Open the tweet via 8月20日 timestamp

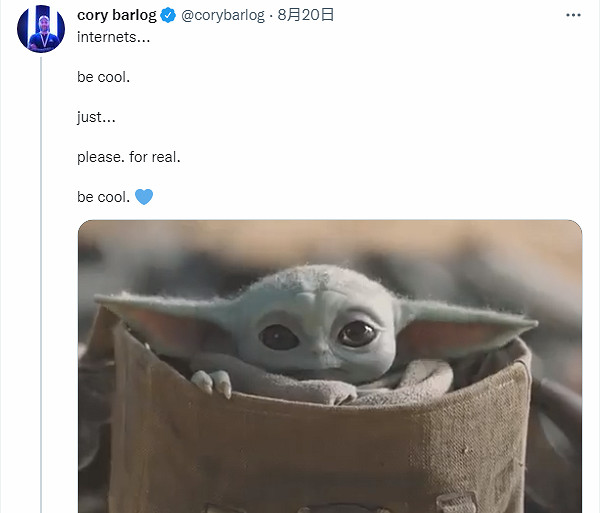pyautogui.click(x=305, y=15)
